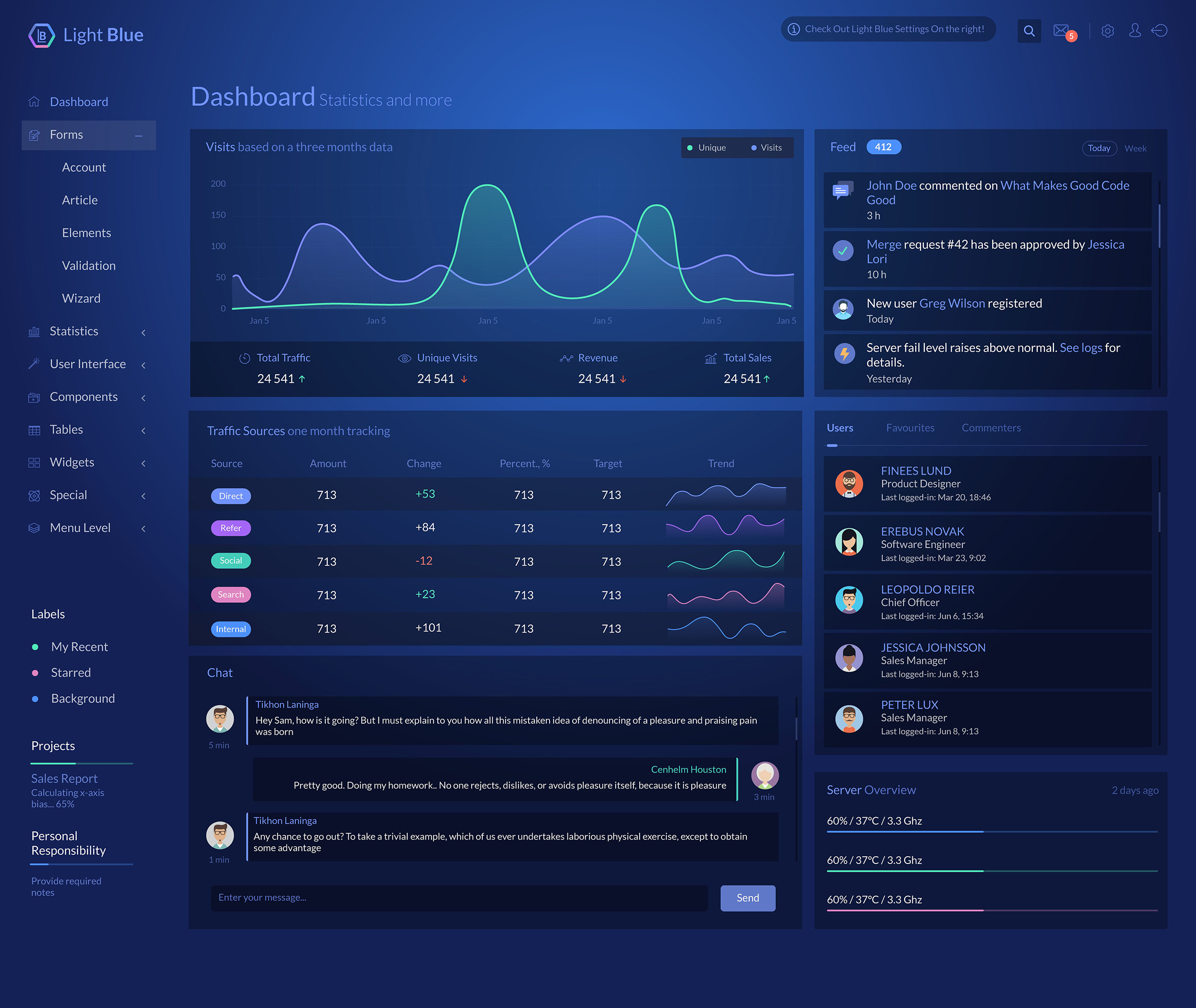Click the Special lifebuoy icon
The width and height of the screenshot is (1196, 1008).
click(34, 496)
